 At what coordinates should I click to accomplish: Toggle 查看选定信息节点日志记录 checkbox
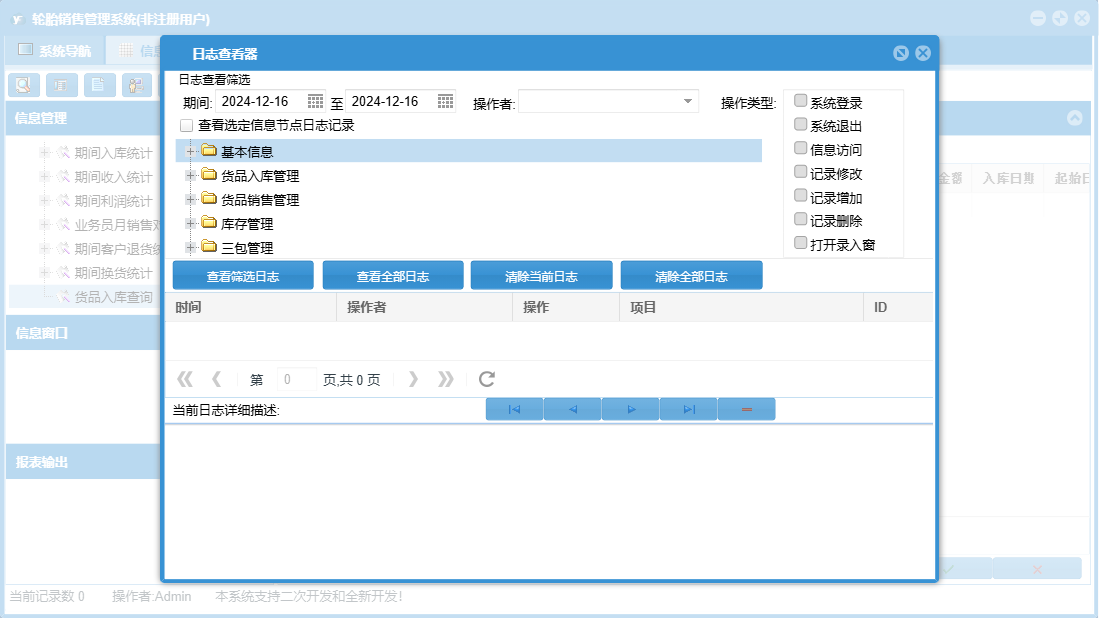186,126
